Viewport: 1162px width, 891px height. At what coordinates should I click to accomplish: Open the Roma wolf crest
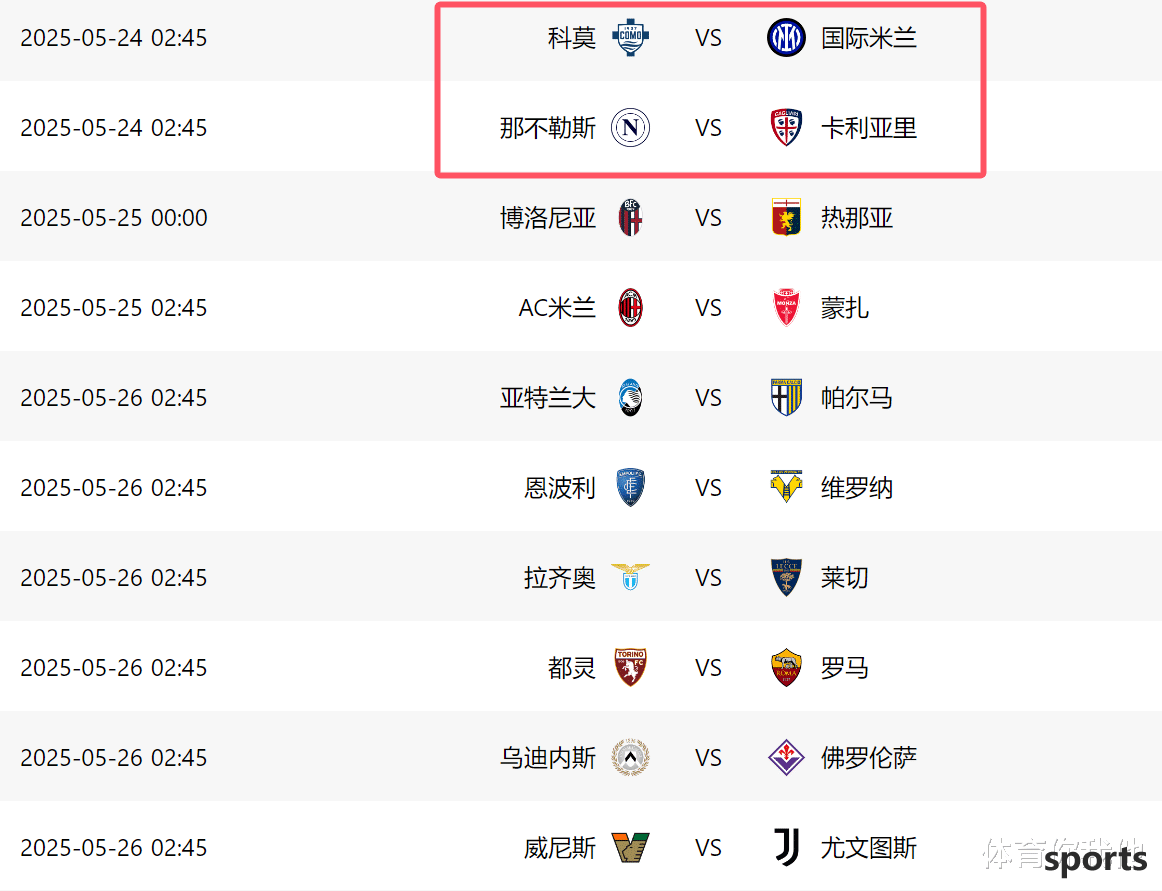click(x=786, y=668)
